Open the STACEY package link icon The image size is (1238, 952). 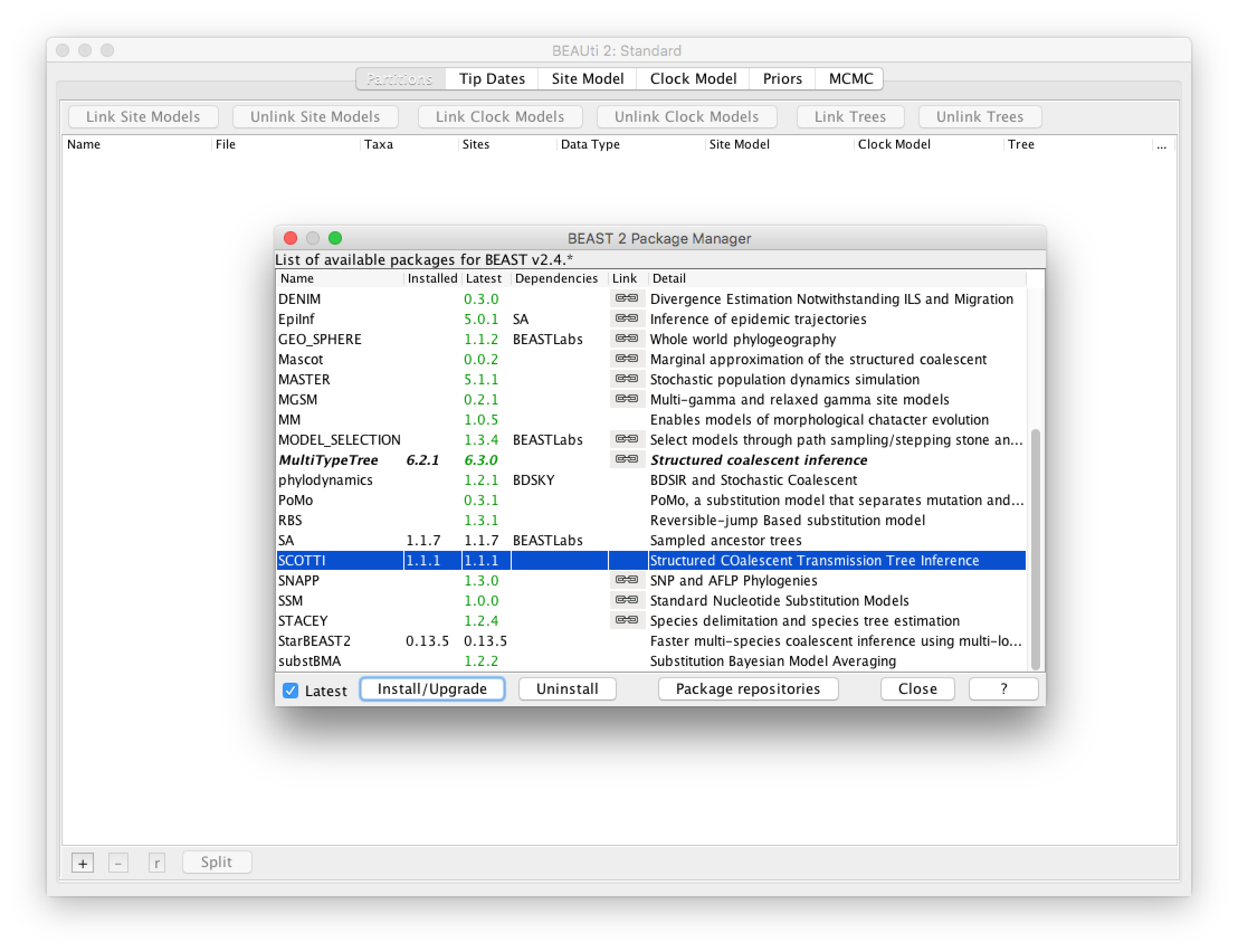[627, 620]
